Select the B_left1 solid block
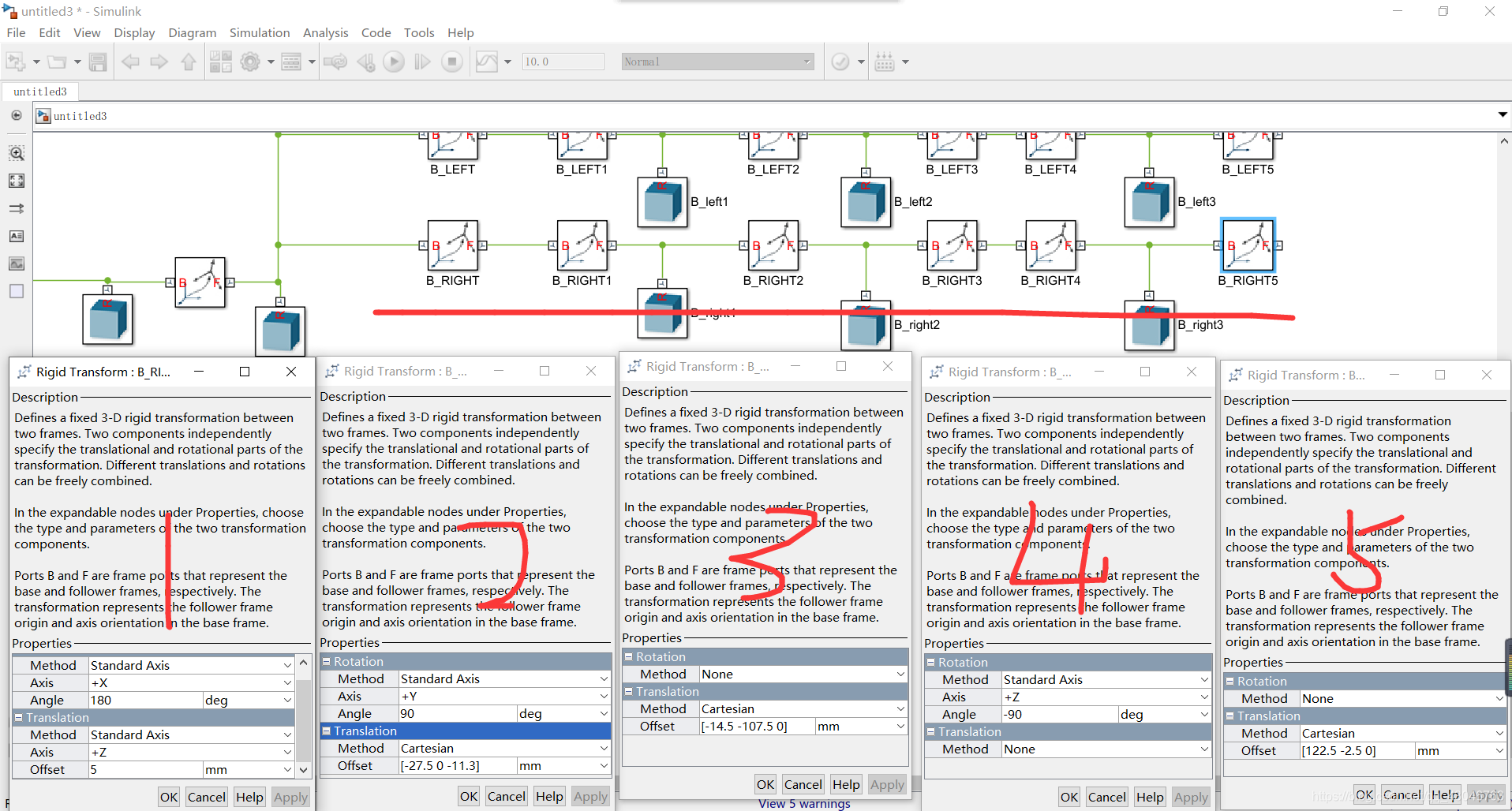Image resolution: width=1512 pixels, height=811 pixels. (x=662, y=202)
